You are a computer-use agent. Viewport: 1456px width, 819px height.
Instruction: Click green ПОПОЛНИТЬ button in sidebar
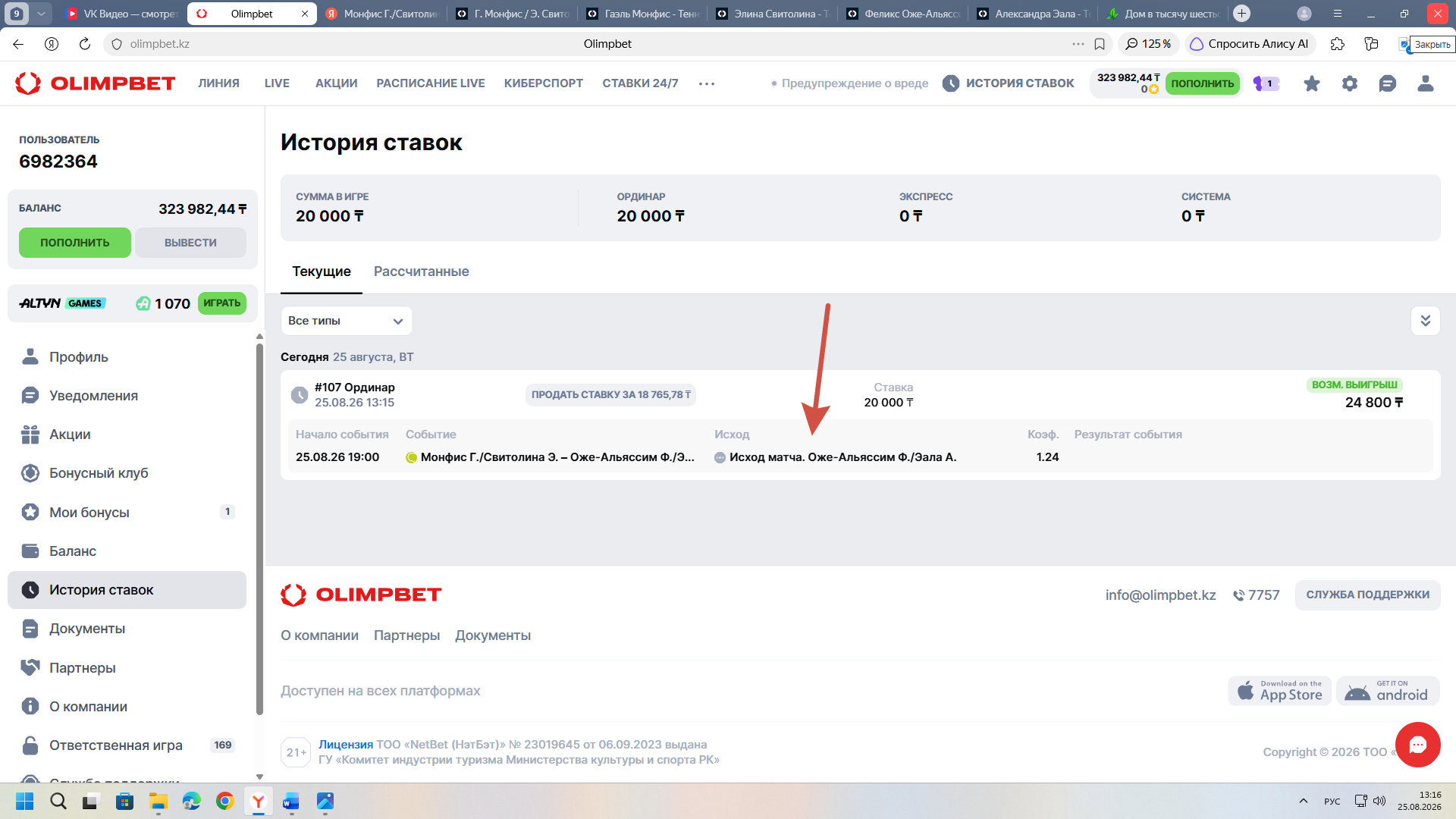[75, 243]
